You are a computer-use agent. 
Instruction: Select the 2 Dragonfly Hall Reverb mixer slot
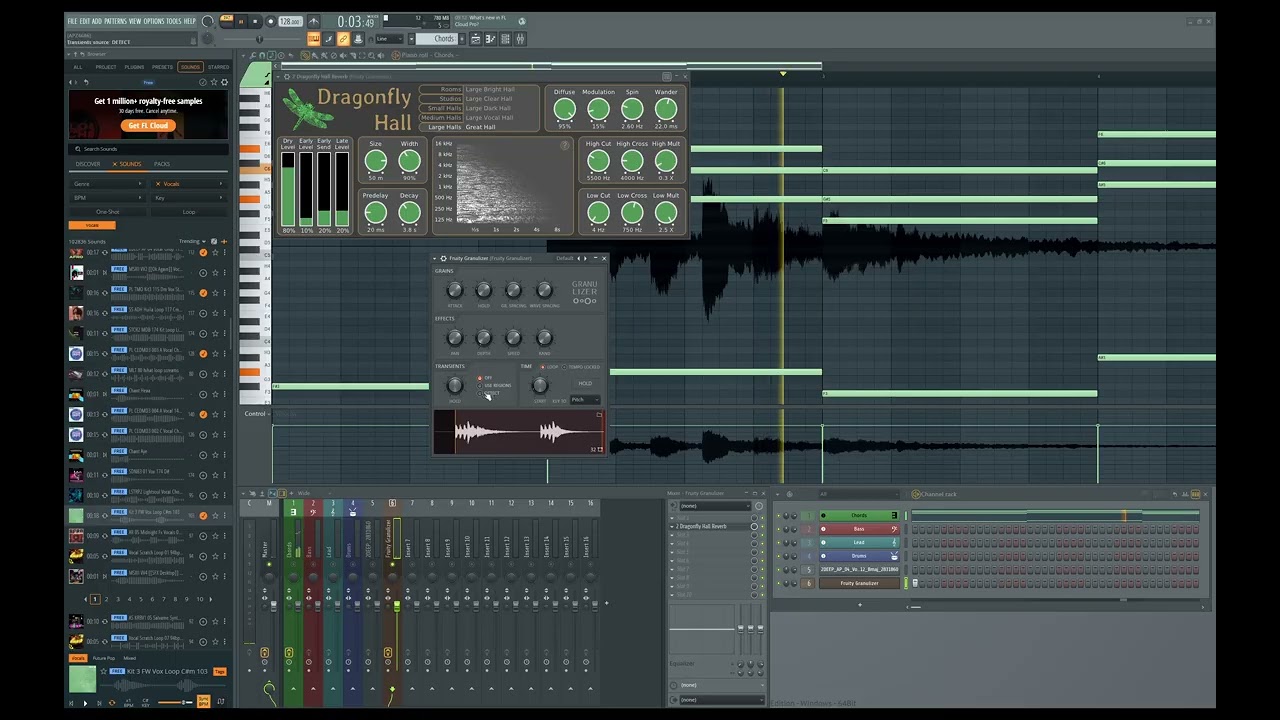click(712, 526)
